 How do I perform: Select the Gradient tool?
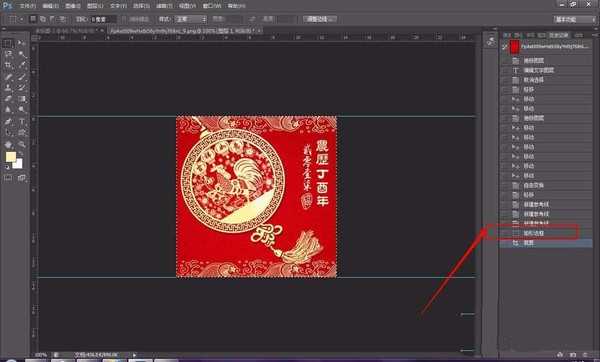pyautogui.click(x=21, y=99)
